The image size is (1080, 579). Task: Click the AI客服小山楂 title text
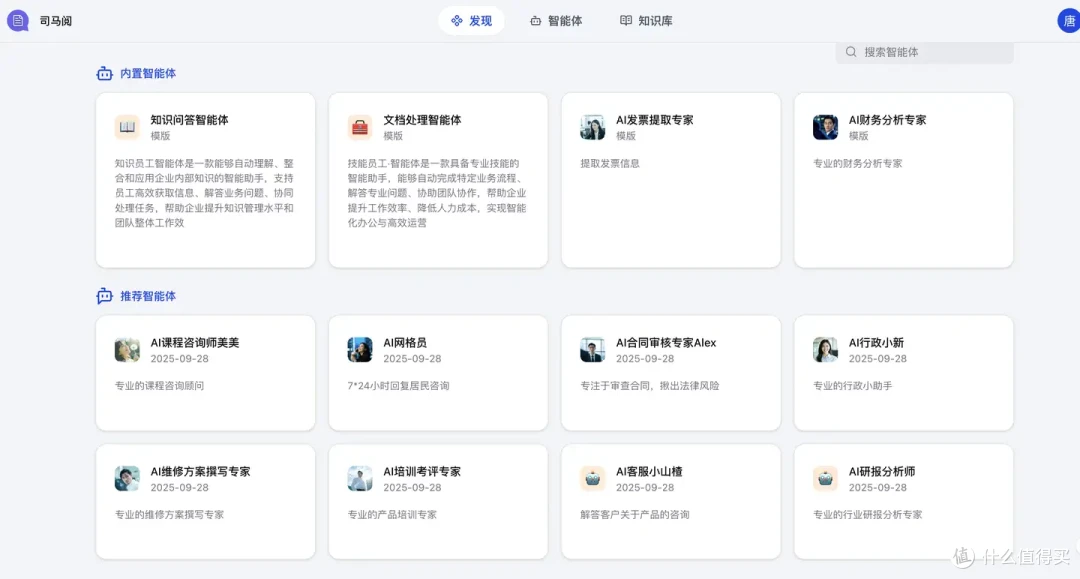coord(649,472)
